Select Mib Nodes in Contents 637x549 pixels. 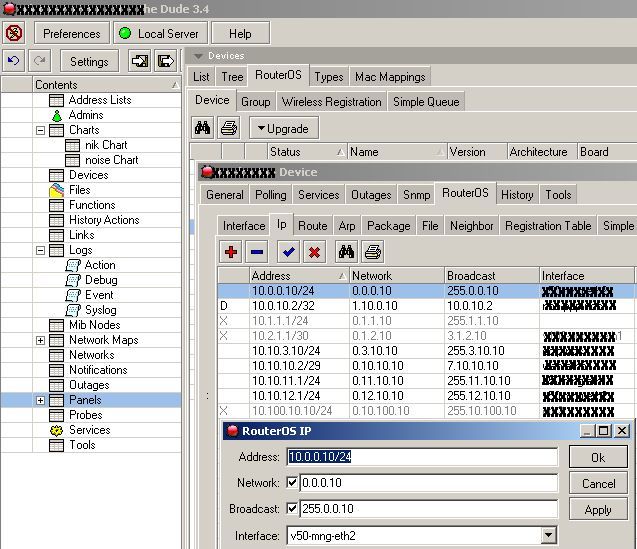(x=95, y=325)
